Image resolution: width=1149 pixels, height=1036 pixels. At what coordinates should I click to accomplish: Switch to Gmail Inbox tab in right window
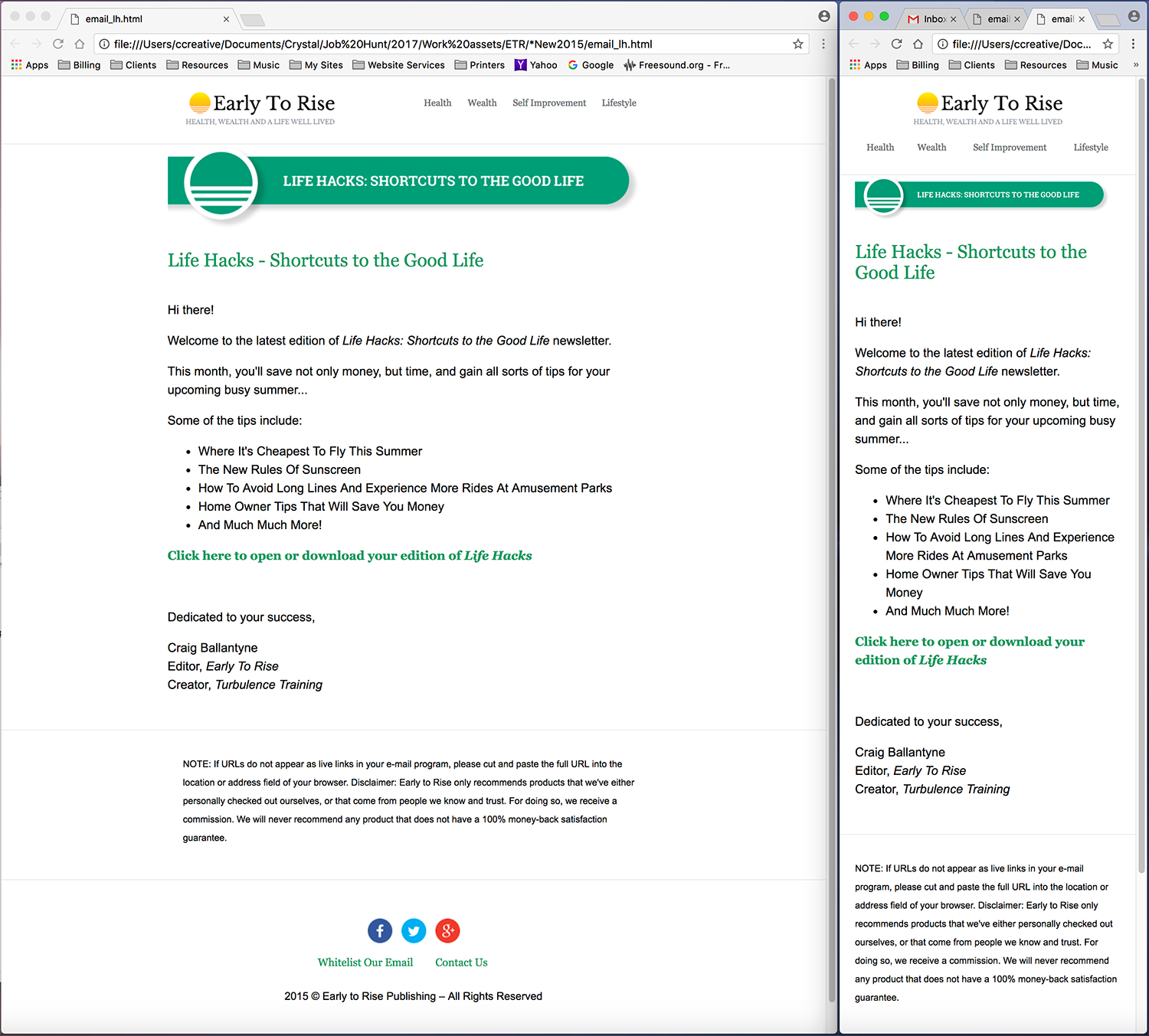931,18
